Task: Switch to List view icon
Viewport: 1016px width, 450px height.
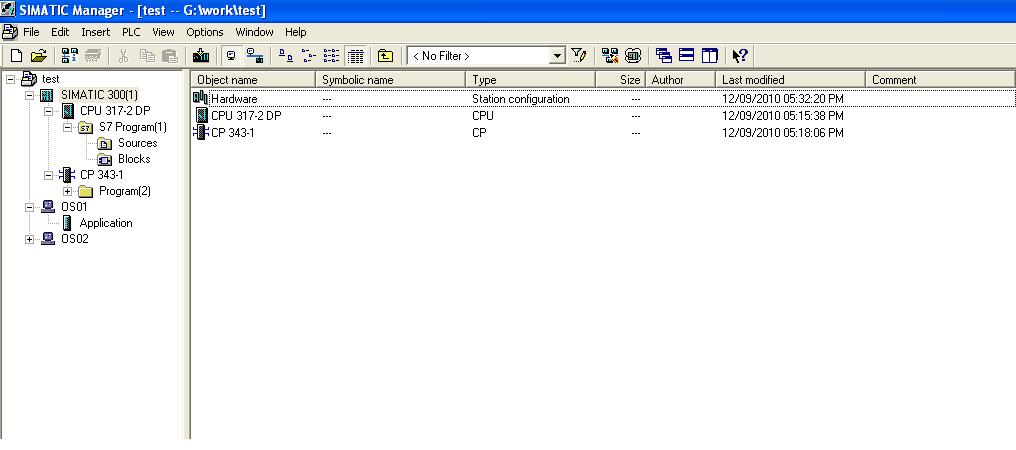Action: pyautogui.click(x=331, y=56)
